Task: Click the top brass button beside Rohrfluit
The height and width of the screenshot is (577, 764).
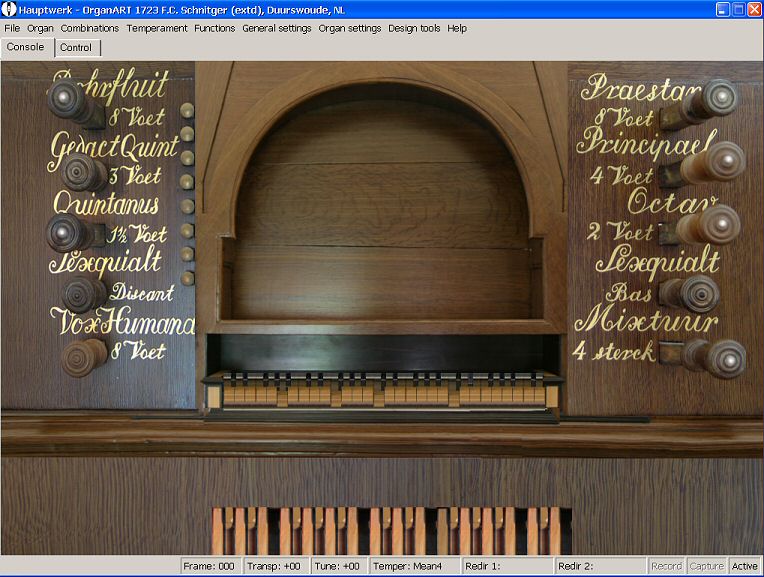Action: [x=187, y=110]
